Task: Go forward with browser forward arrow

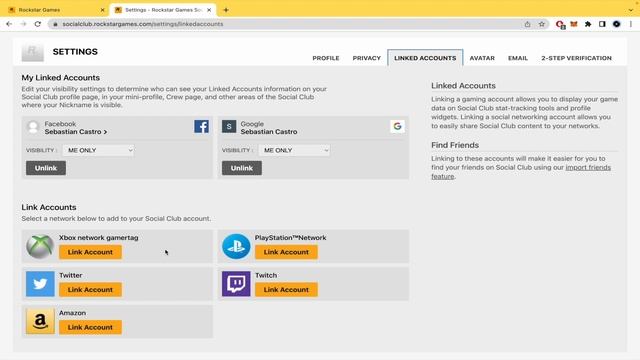Action: click(x=23, y=24)
